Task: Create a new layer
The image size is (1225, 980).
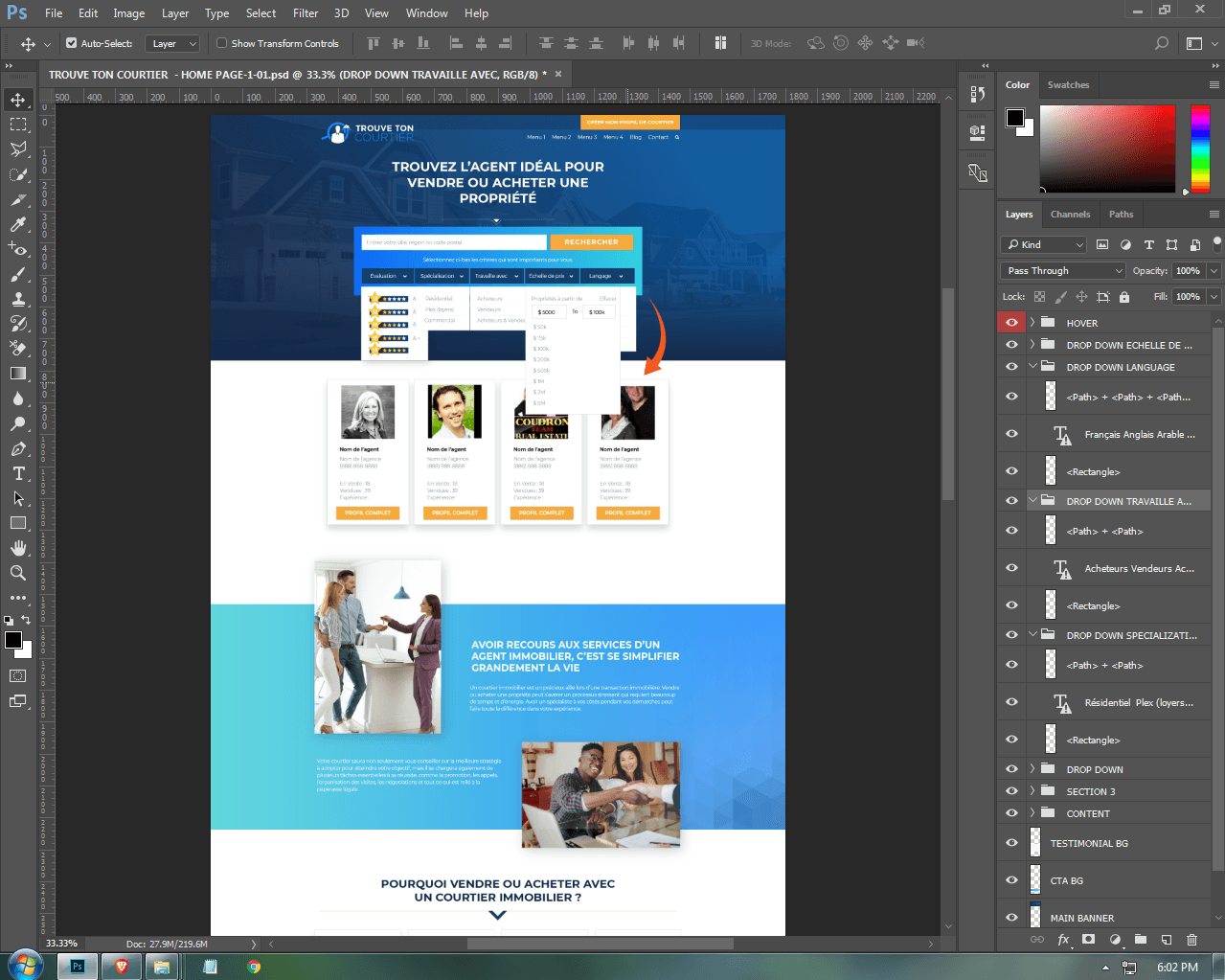Action: 1167,940
